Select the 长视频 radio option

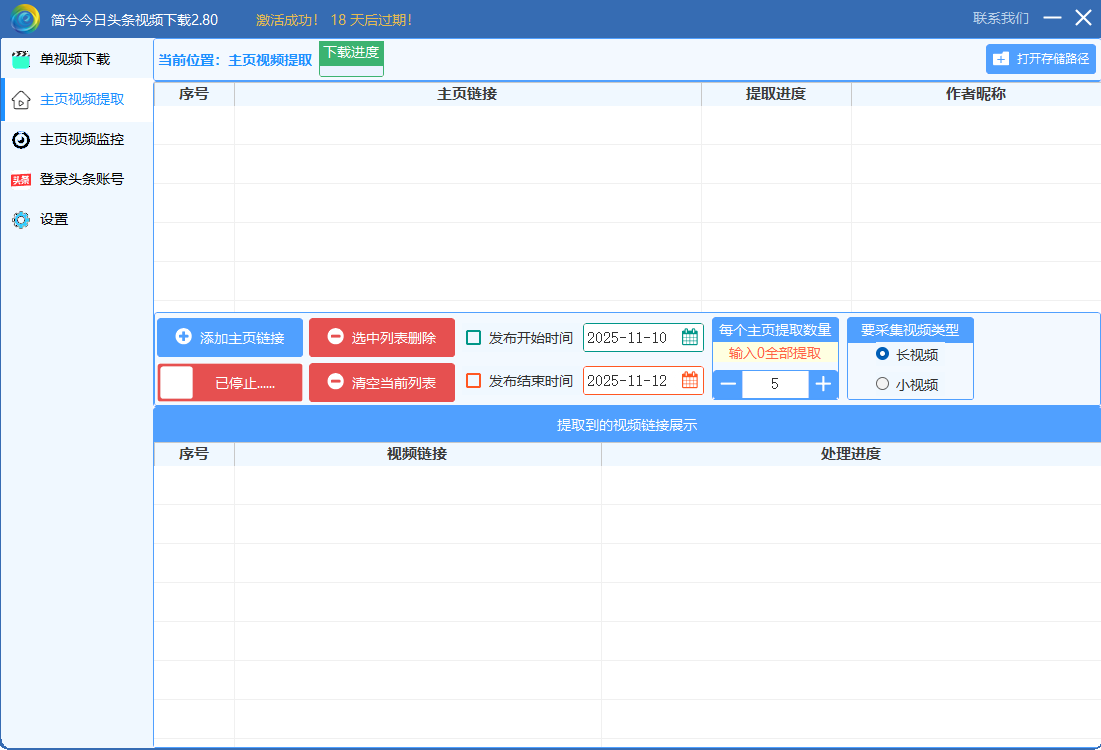882,354
